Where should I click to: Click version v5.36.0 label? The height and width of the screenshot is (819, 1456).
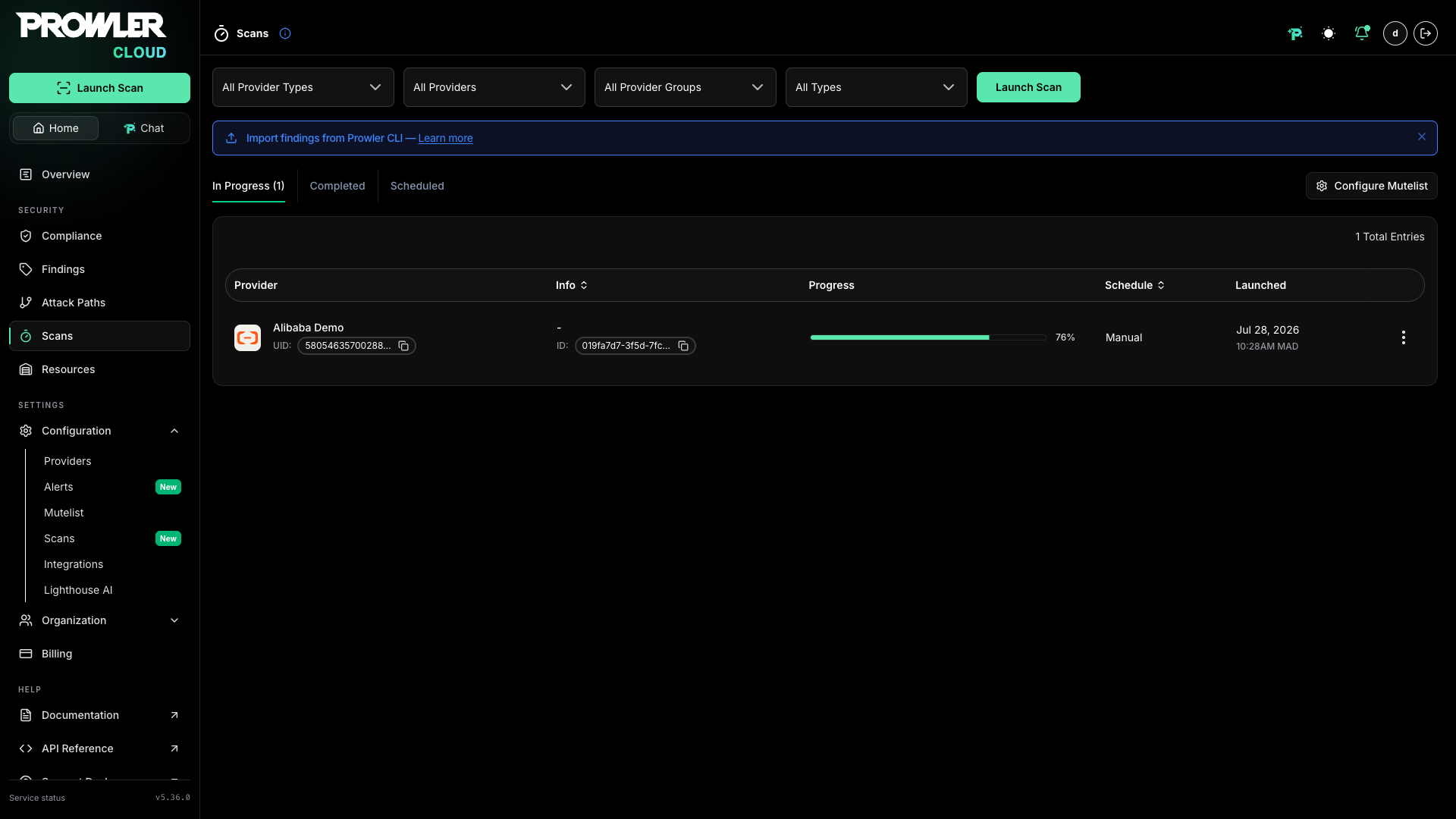coord(173,798)
